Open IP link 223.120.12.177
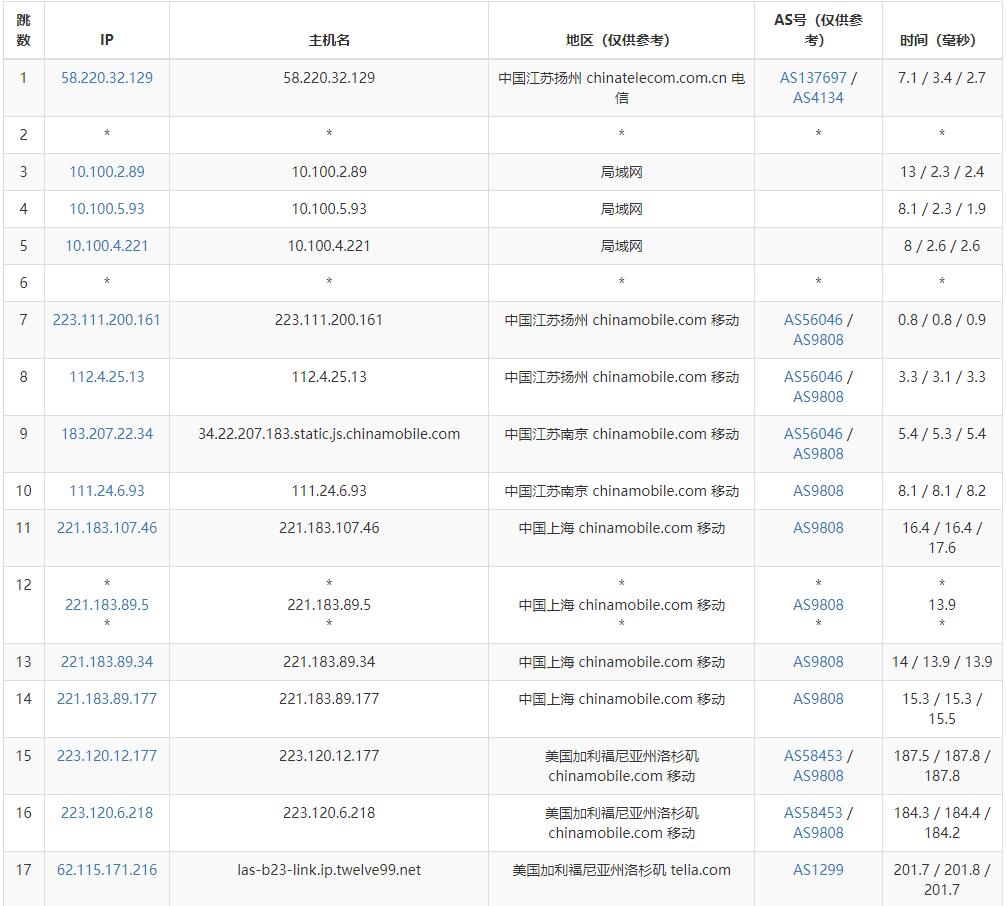Image resolution: width=1007 pixels, height=906 pixels. click(107, 756)
